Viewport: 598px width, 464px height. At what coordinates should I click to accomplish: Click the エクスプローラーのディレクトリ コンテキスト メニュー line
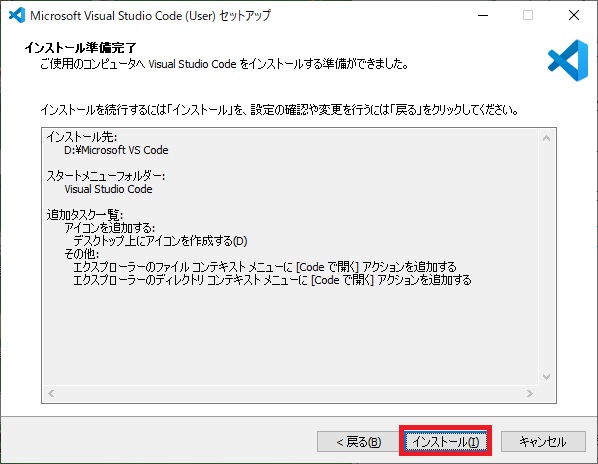(272, 280)
